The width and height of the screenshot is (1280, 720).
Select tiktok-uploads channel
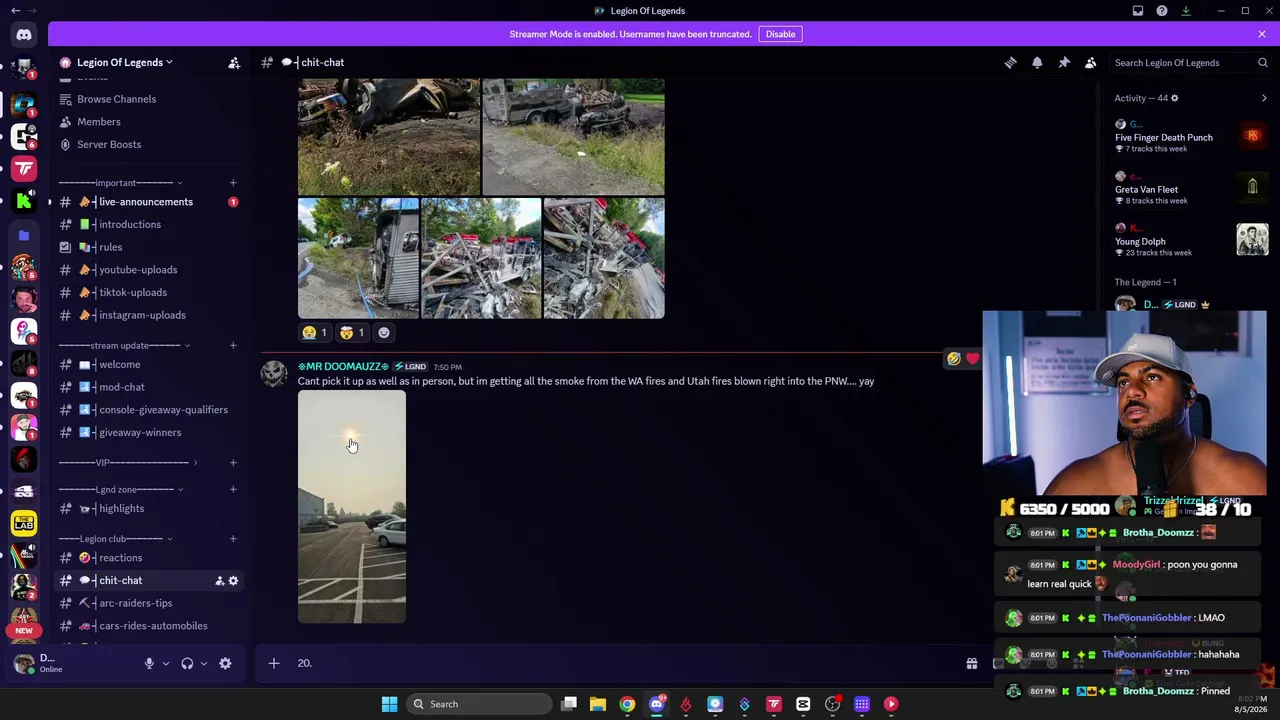[x=147, y=292]
